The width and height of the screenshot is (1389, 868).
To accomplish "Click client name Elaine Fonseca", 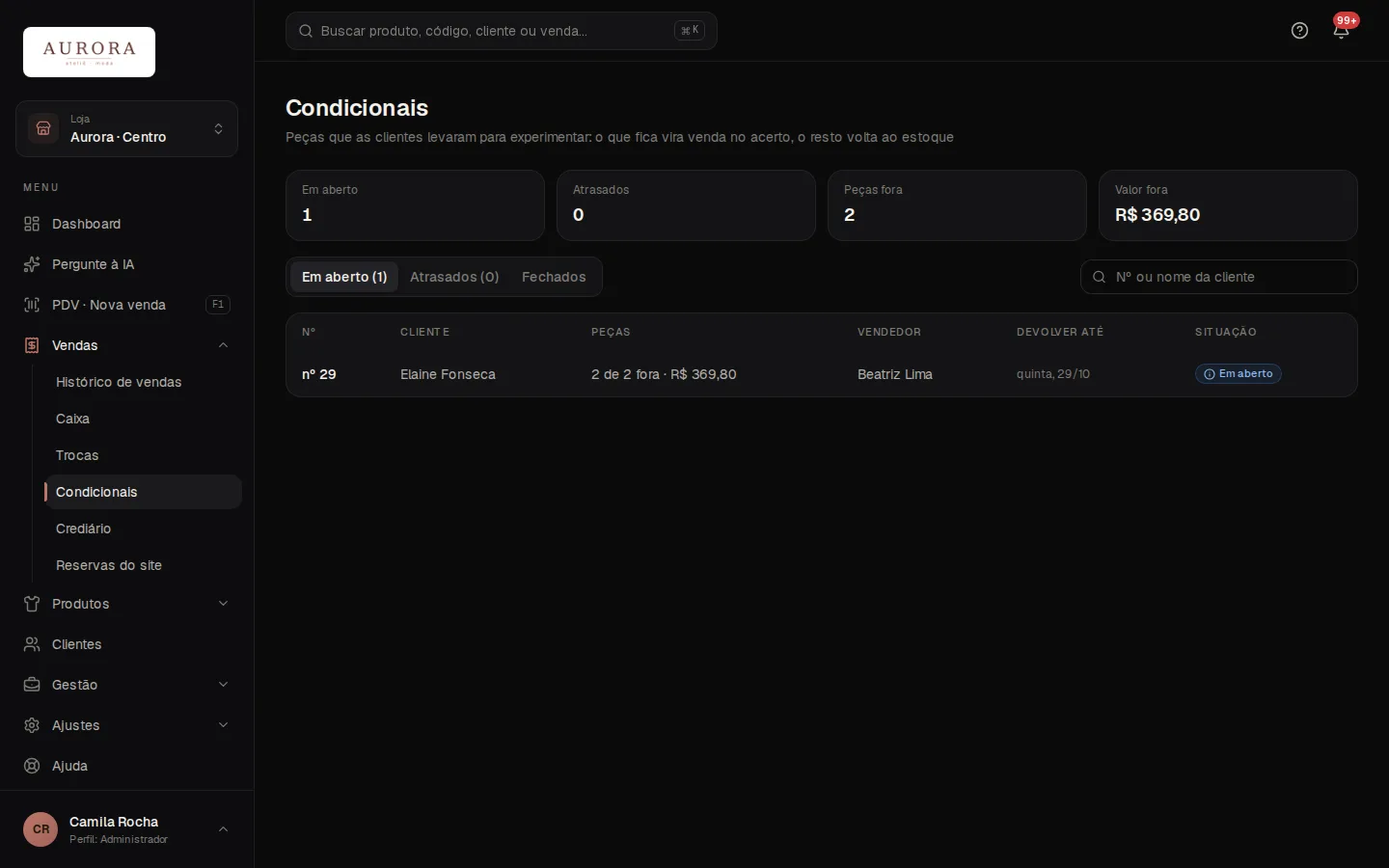I will [448, 374].
